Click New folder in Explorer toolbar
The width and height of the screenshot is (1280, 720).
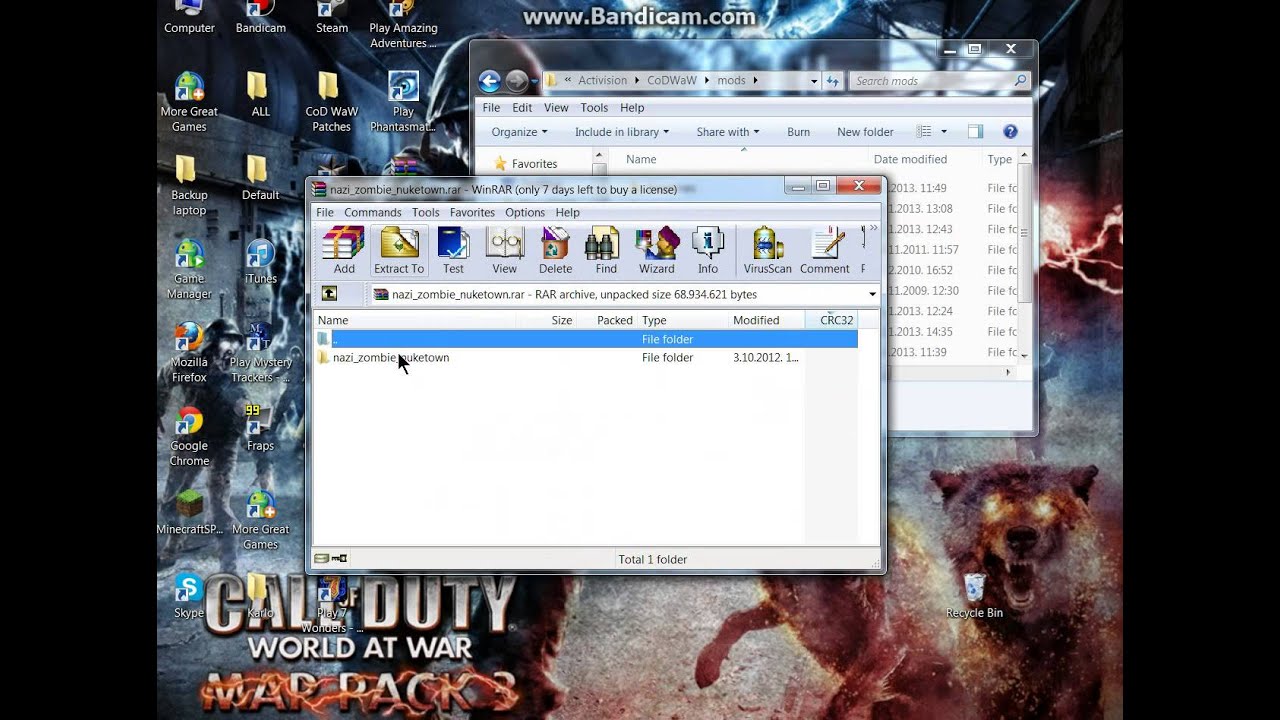(x=865, y=132)
